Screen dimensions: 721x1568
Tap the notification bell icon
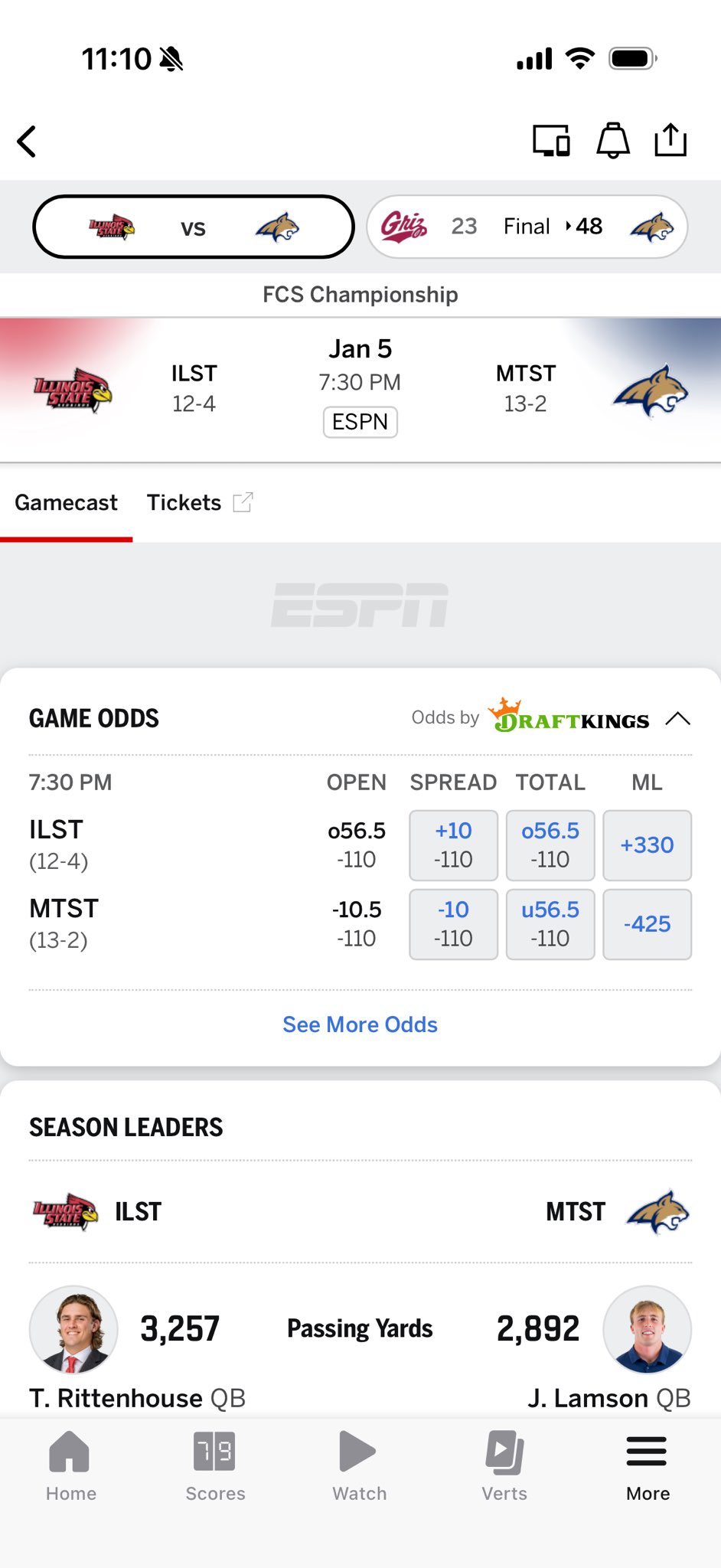pos(613,141)
